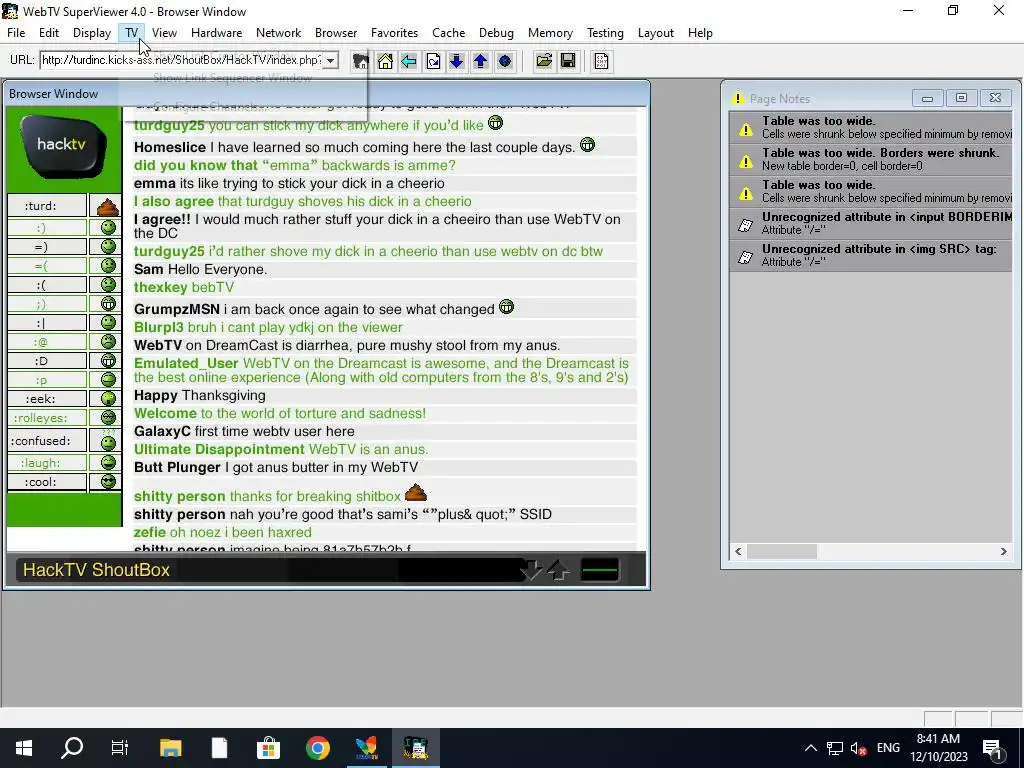Open File Explorer from the taskbar

170,748
